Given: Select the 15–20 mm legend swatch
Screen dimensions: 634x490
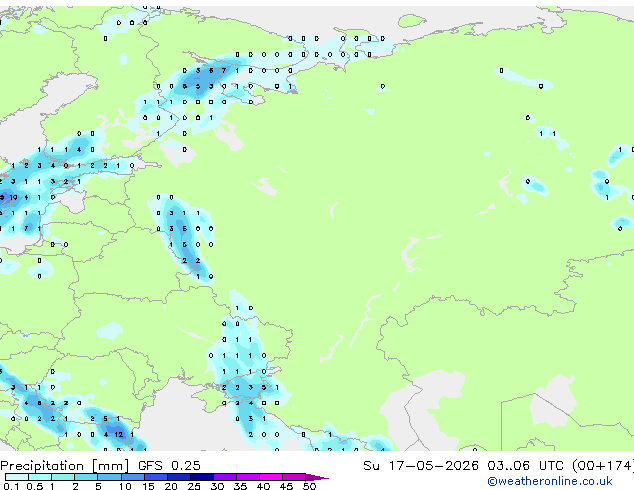Looking at the screenshot, I should tap(155, 477).
